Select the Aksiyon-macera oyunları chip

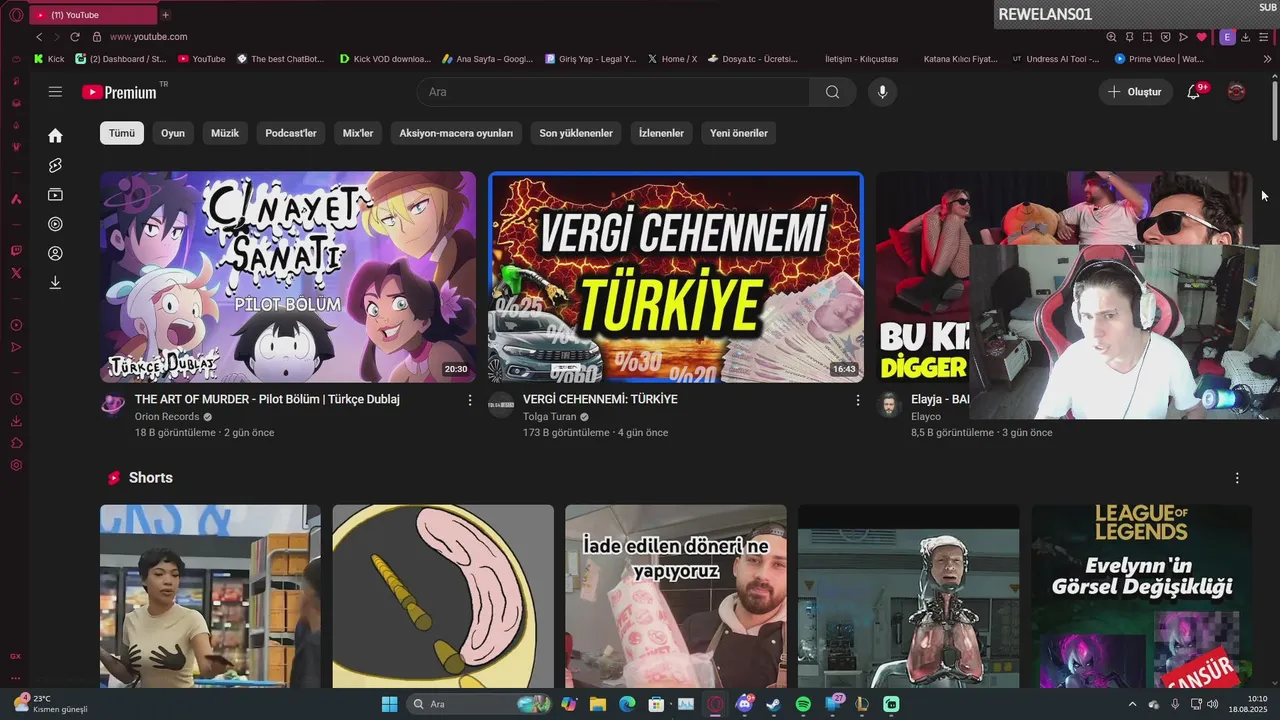click(x=456, y=133)
